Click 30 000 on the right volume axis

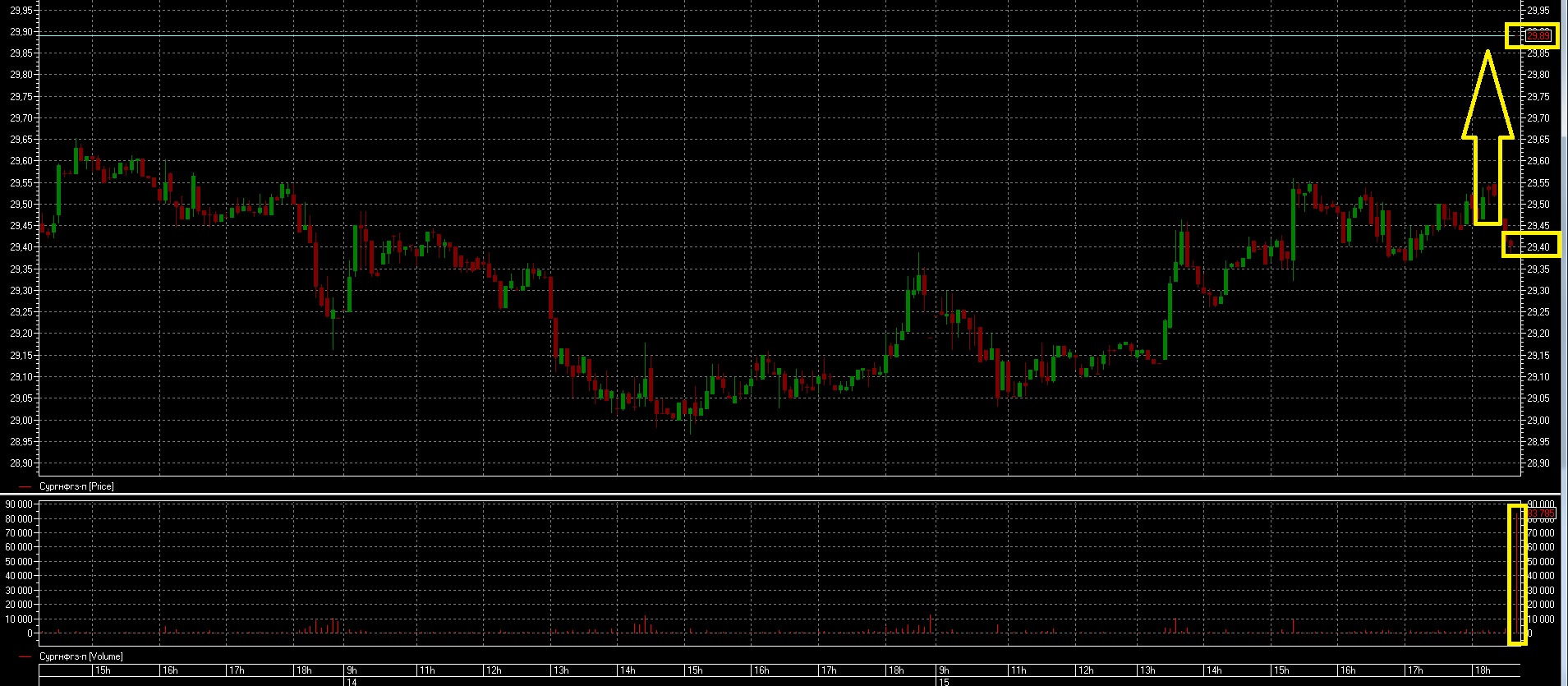coord(1541,591)
